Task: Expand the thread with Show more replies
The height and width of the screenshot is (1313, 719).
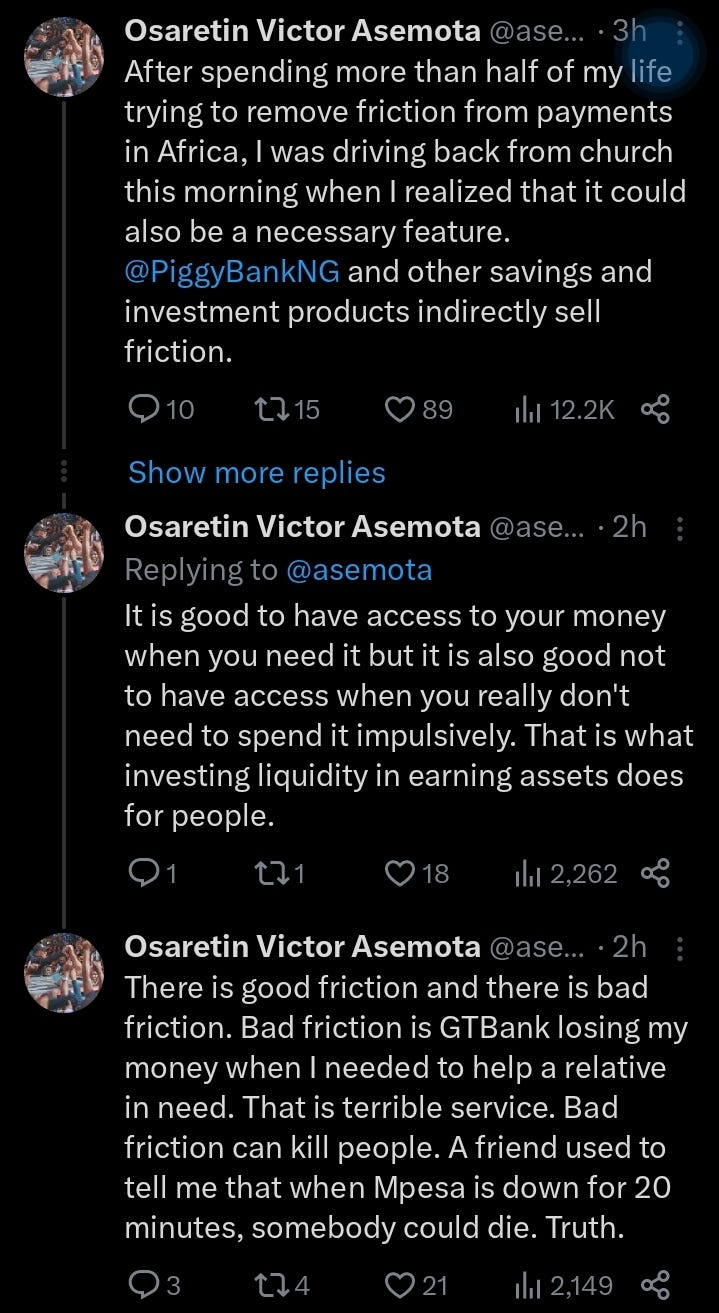Action: [257, 472]
